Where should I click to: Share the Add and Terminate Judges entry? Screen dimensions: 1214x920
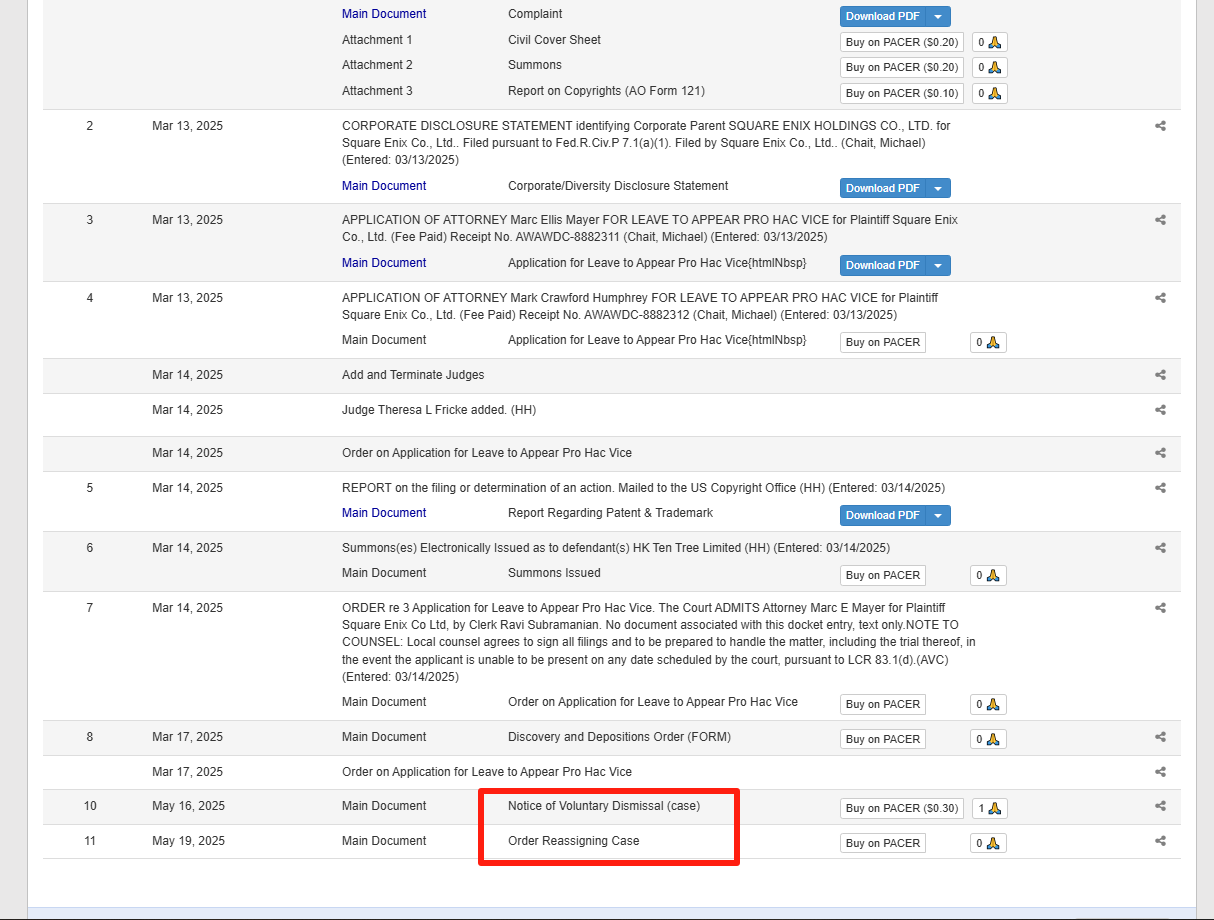(x=1160, y=375)
